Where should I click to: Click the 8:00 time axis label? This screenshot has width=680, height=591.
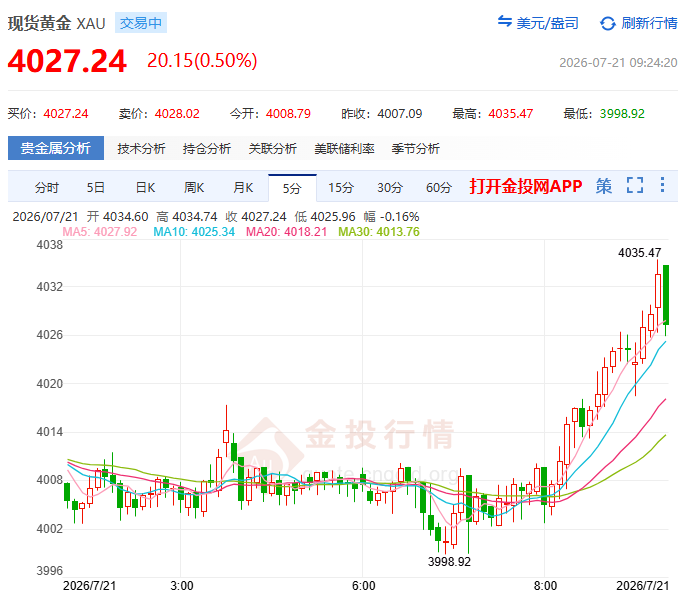[x=545, y=585]
